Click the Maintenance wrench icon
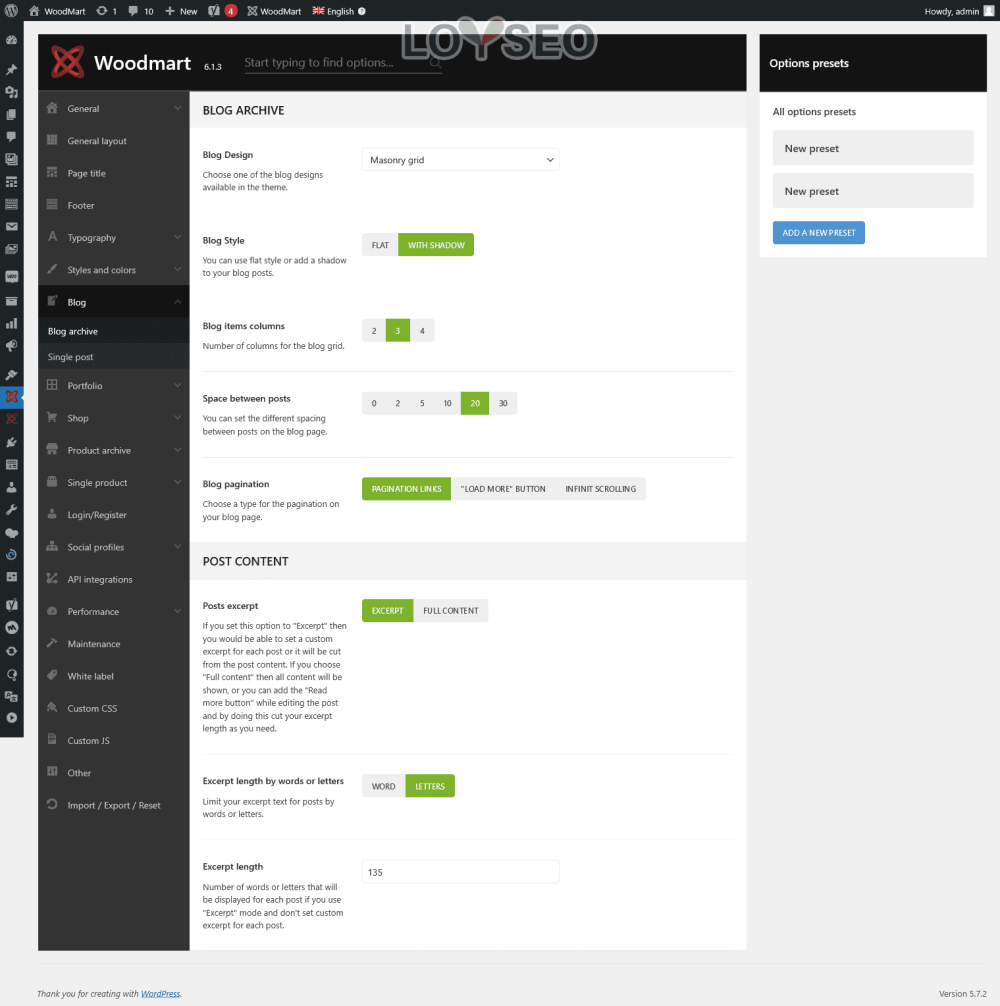 coord(53,643)
